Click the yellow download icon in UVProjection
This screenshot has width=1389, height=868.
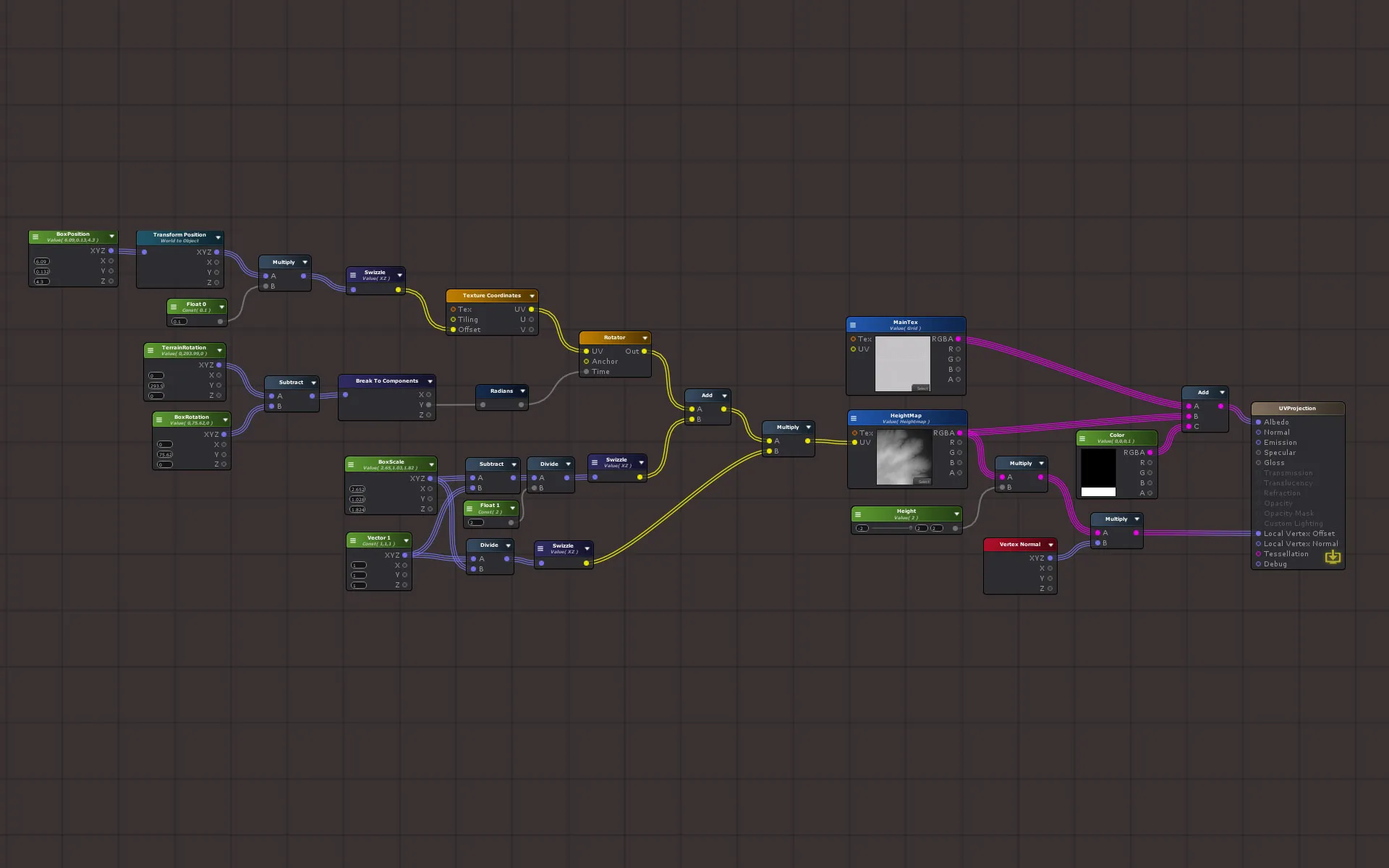1333,557
